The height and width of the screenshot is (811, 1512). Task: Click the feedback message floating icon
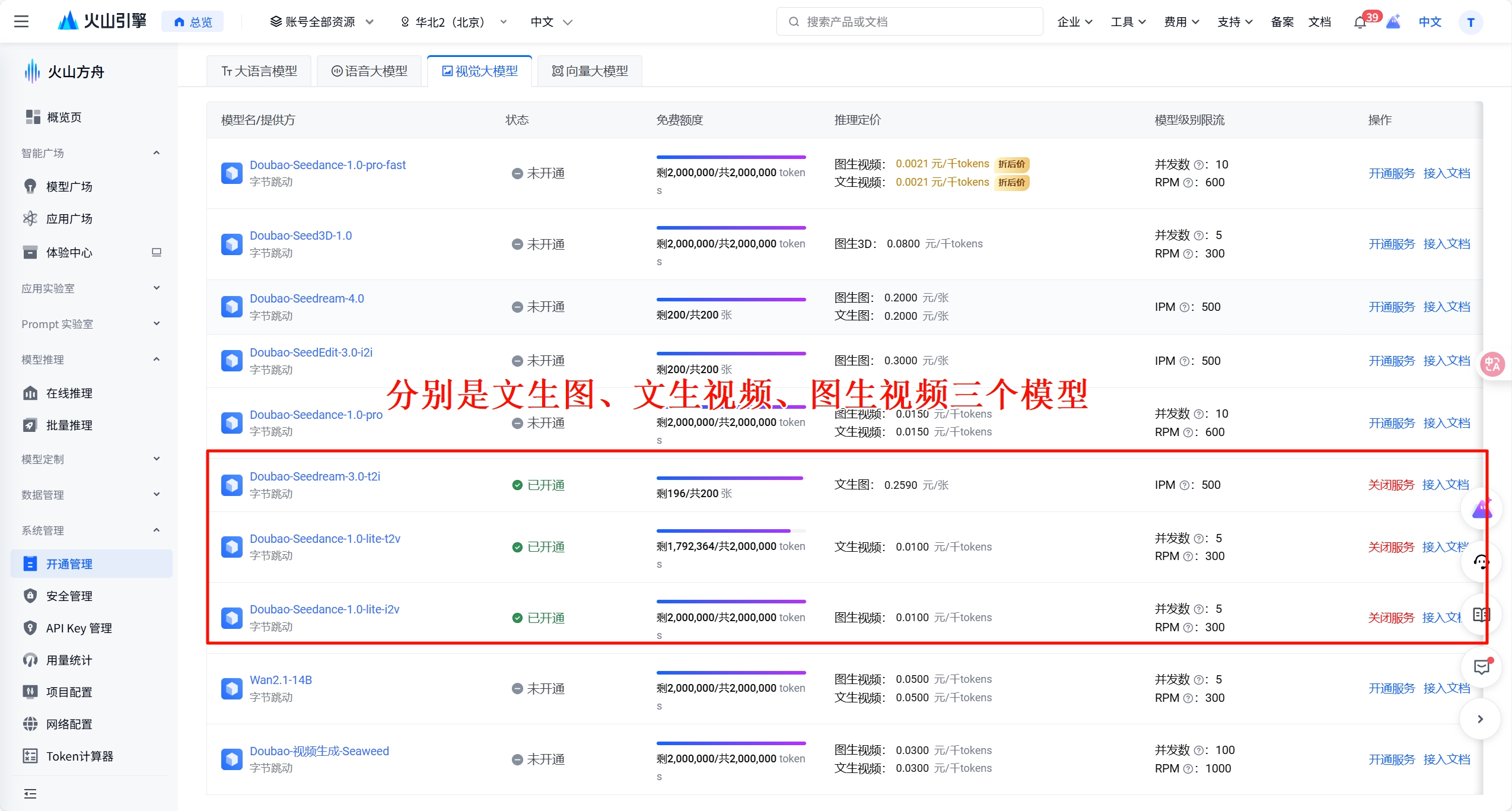pyautogui.click(x=1481, y=667)
